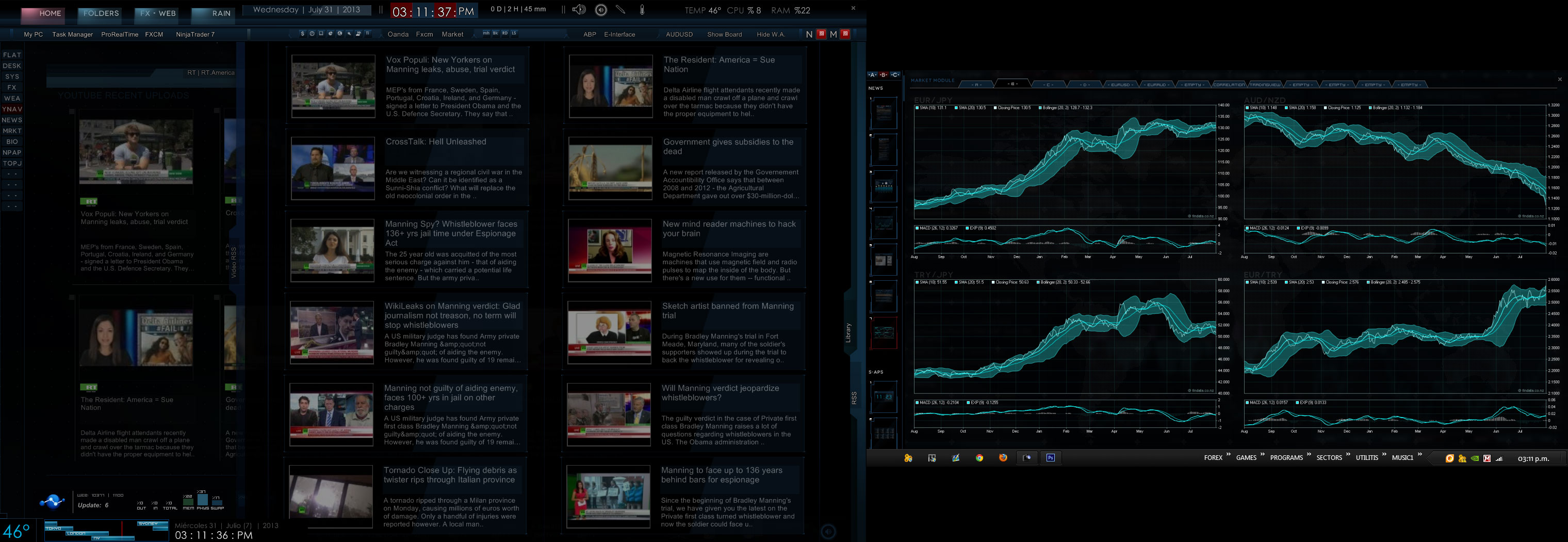Click the 'mh' mini shortcut icon

coord(486,34)
